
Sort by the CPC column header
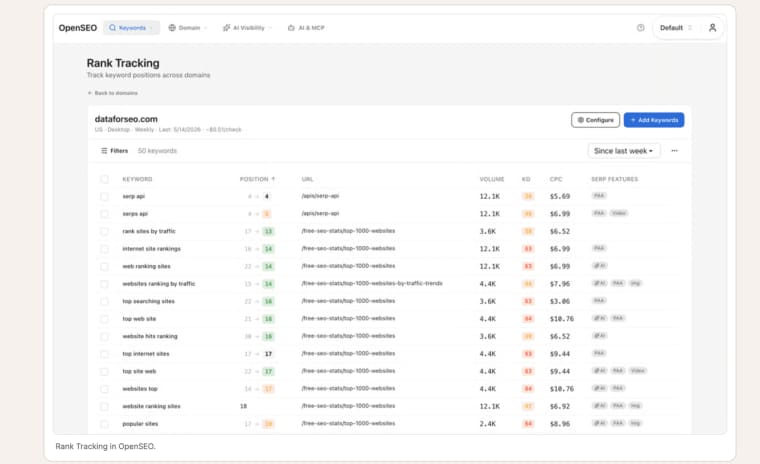(x=555, y=179)
